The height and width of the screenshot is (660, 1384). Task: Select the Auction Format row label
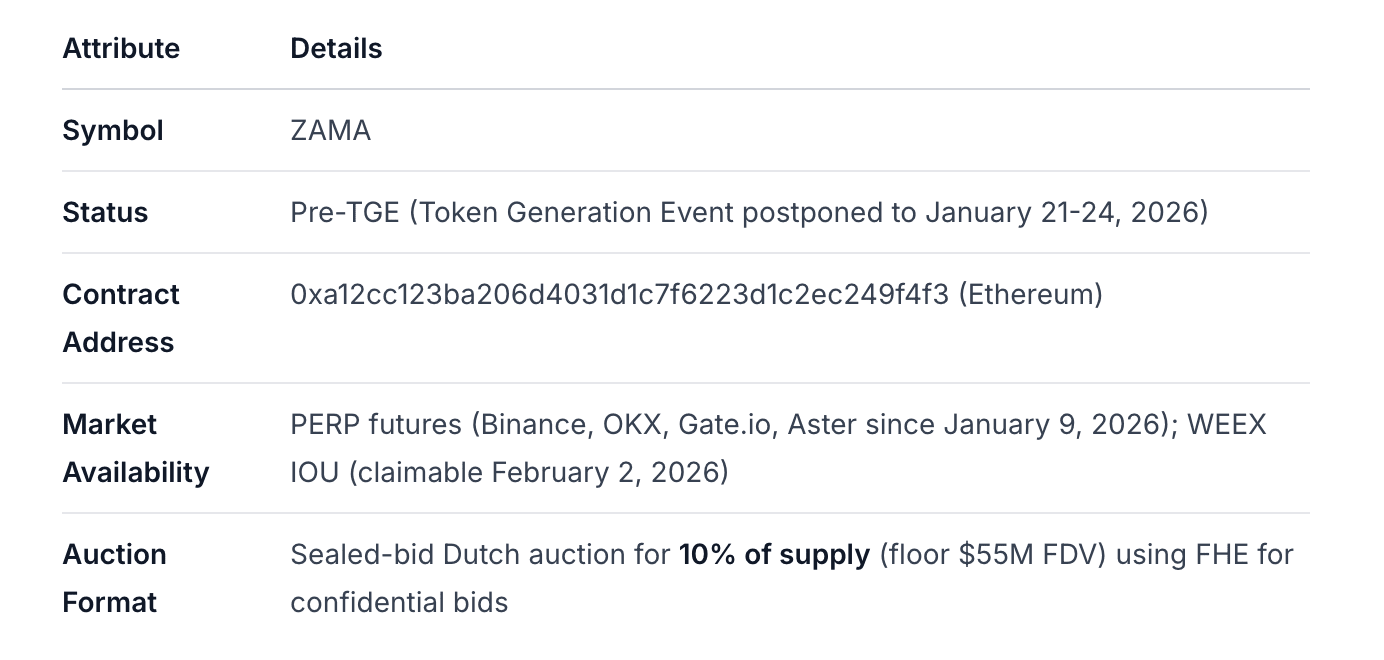pyautogui.click(x=114, y=578)
